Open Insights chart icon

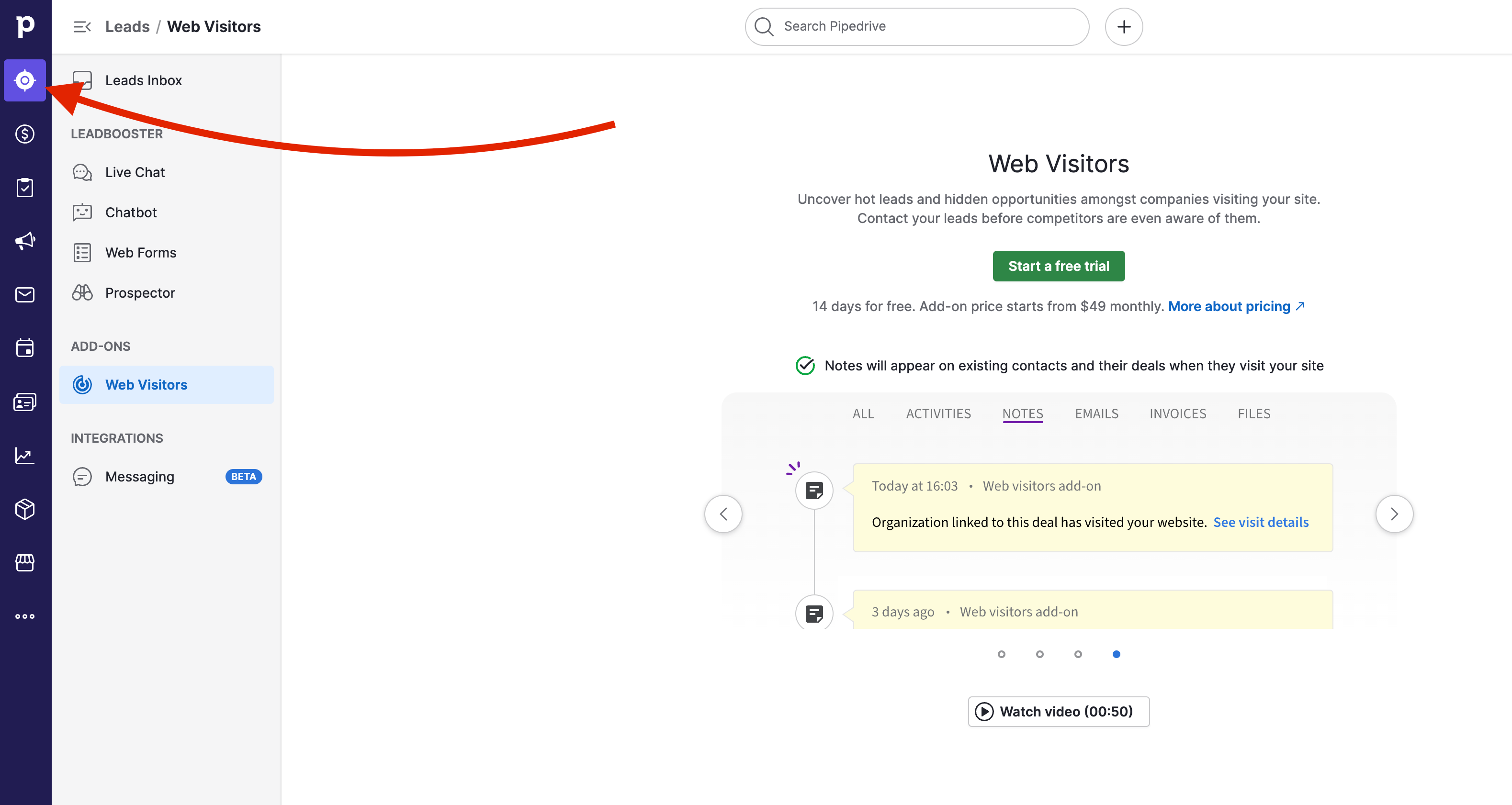(24, 455)
